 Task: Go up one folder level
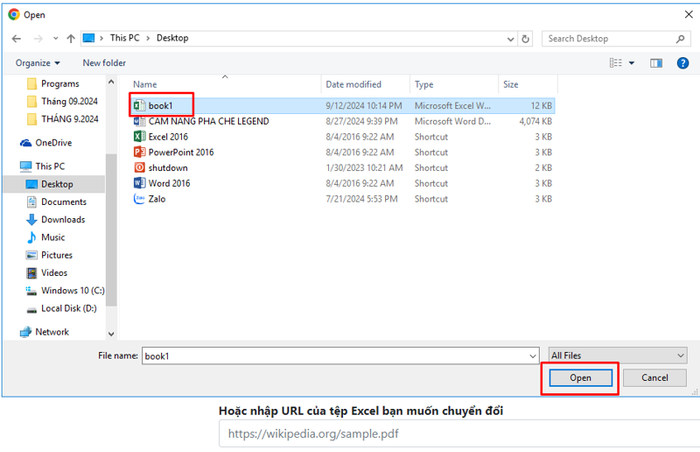[71, 38]
